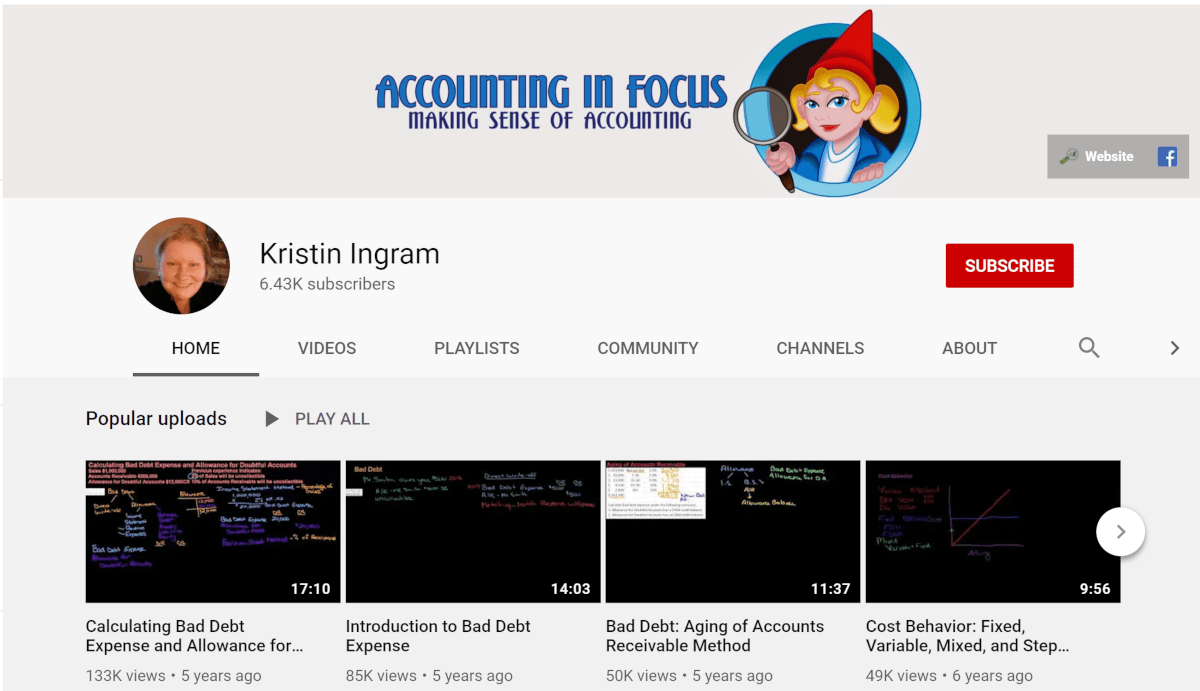Click the title Calculating Bad Debt Expense and Allowance

point(194,636)
